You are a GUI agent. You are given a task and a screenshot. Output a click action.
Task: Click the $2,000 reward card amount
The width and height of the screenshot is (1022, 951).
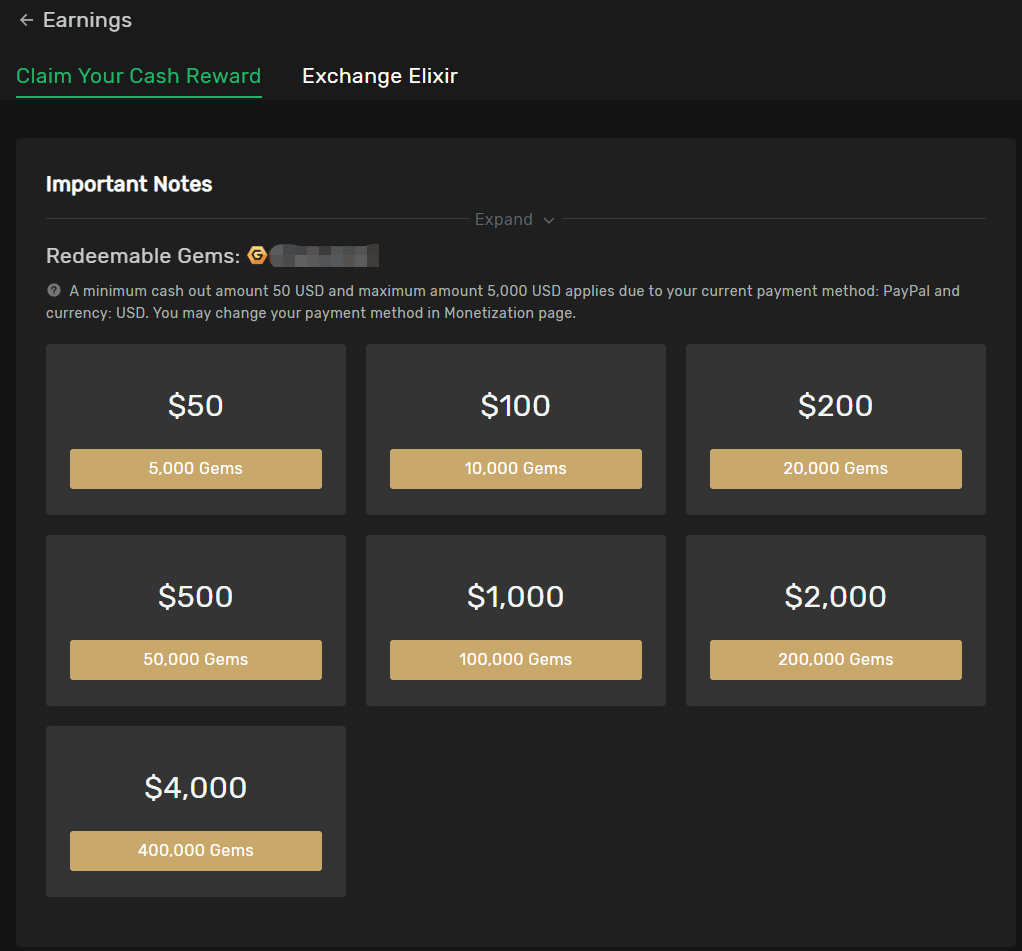click(x=836, y=596)
